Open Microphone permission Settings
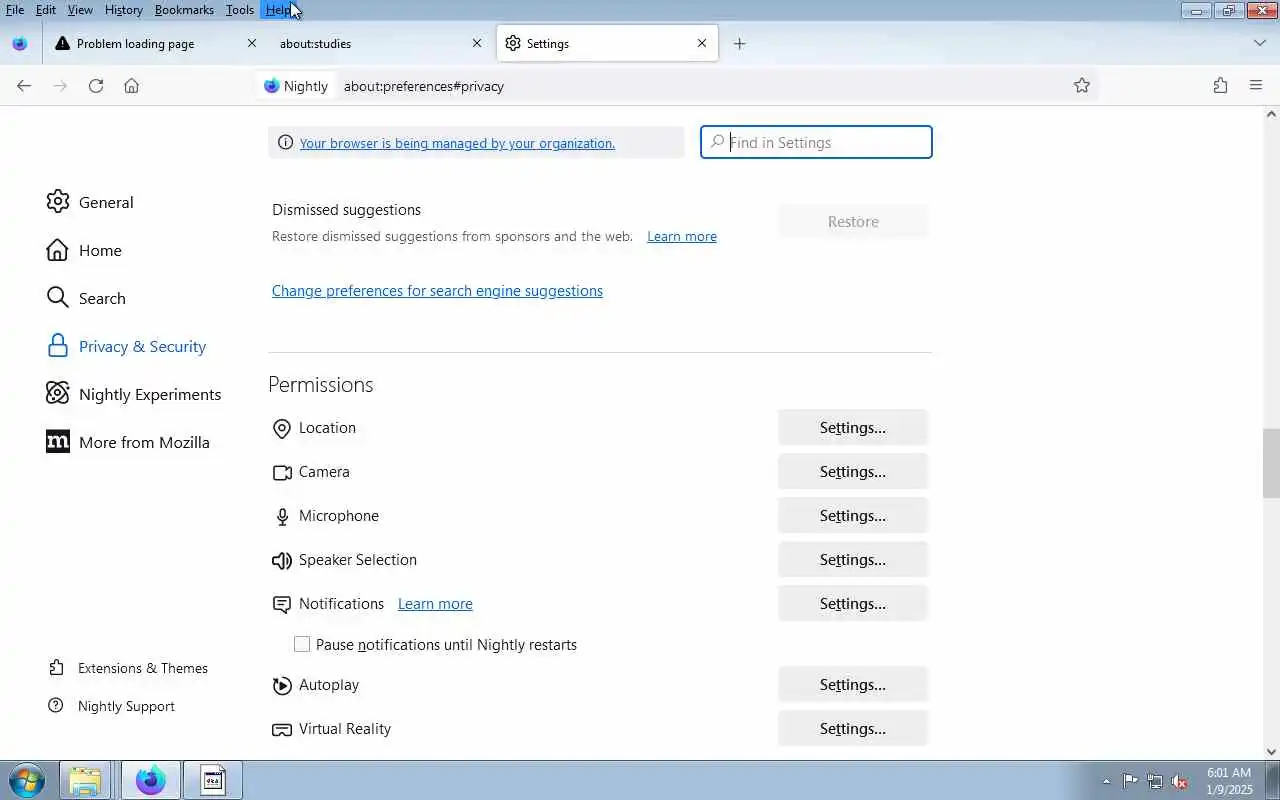Viewport: 1280px width, 800px height. [x=853, y=516]
